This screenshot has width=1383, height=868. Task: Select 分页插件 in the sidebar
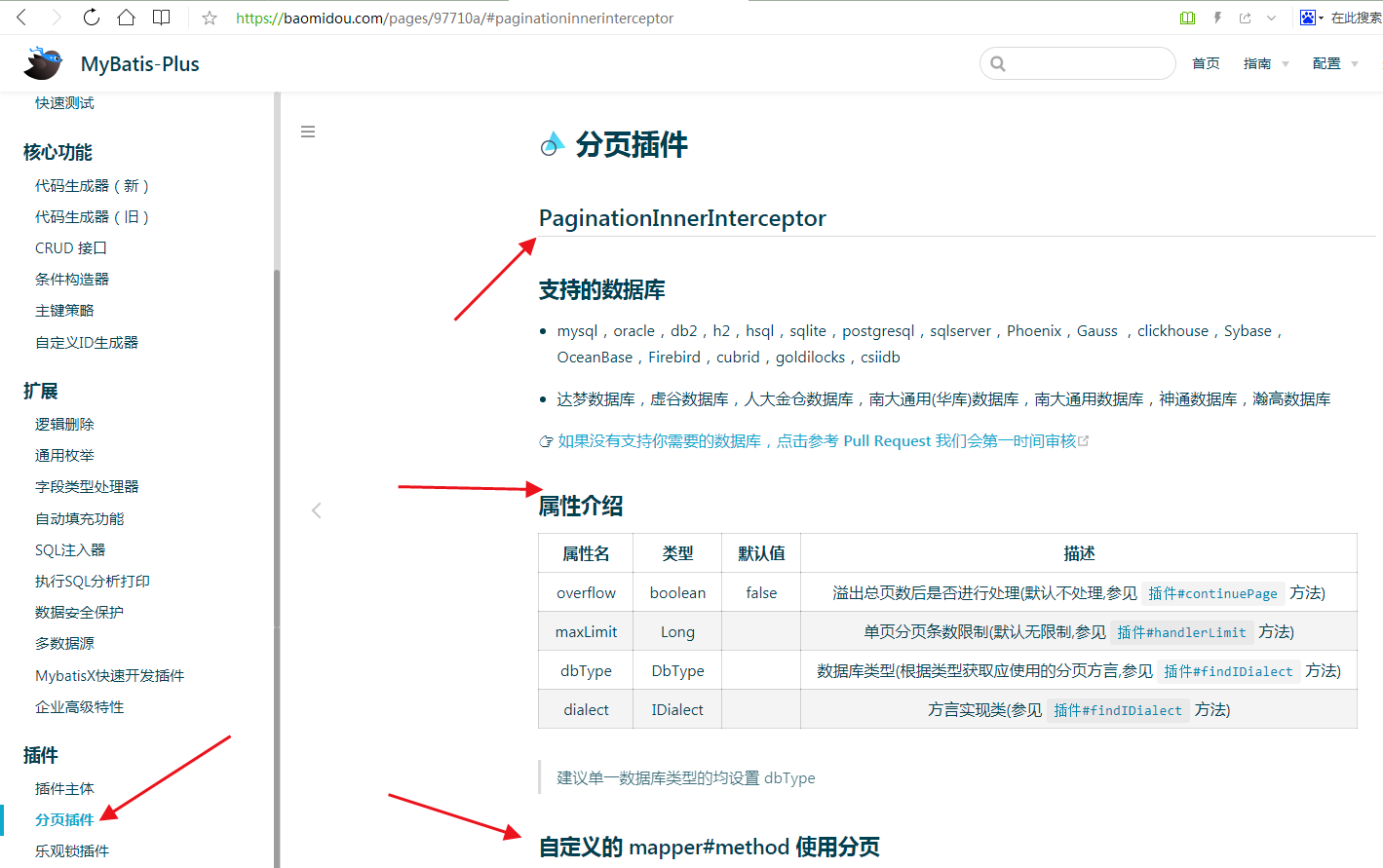64,819
